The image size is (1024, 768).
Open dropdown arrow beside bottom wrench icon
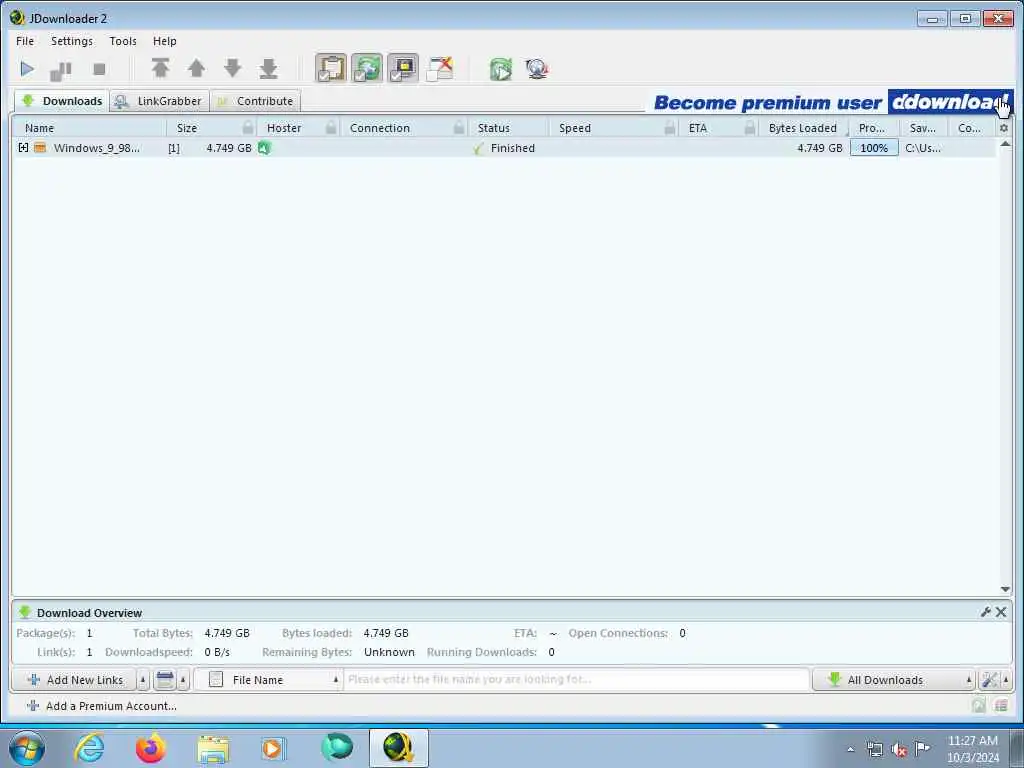(x=1006, y=680)
